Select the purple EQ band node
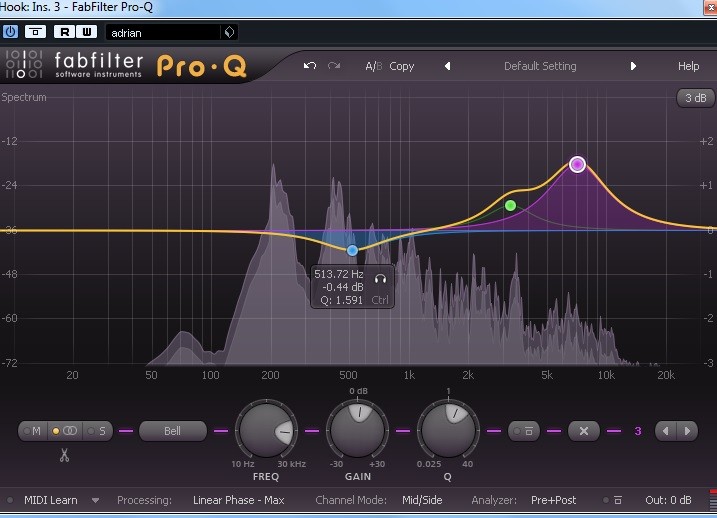 coord(577,164)
